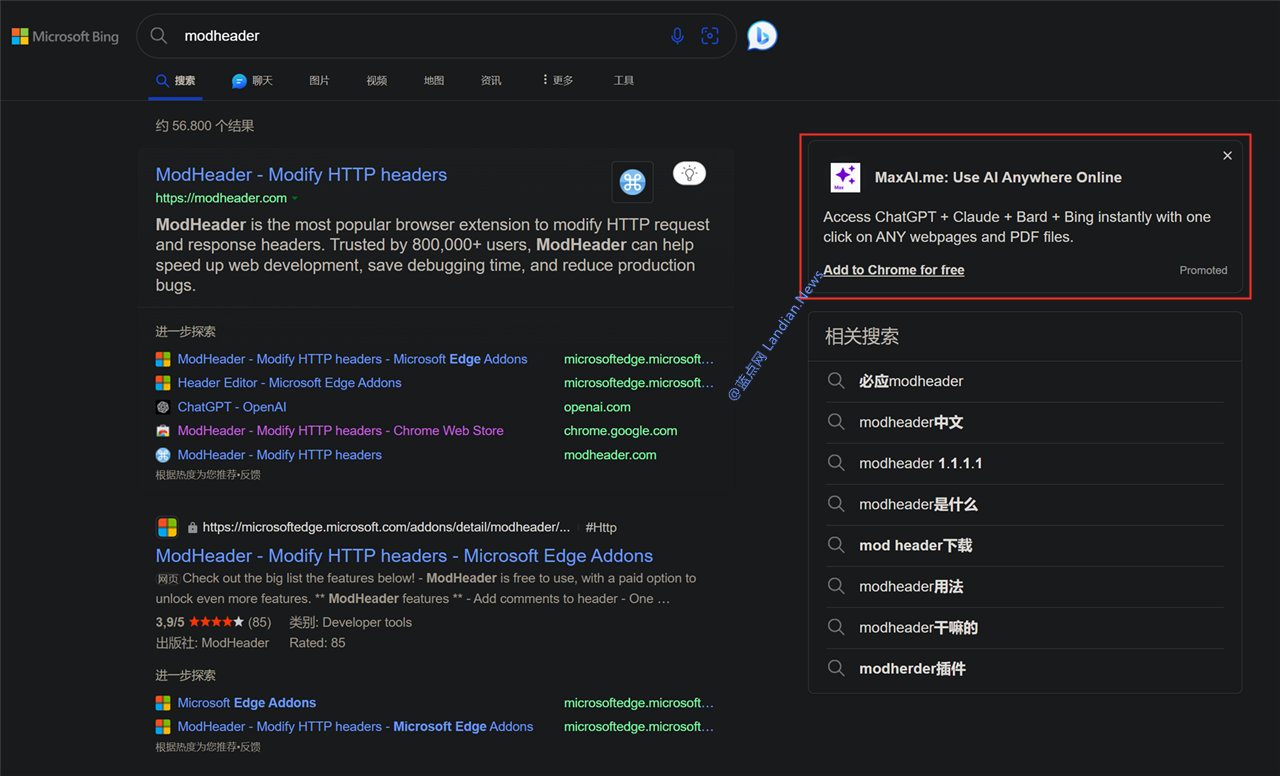Open the 视频 videos tab
This screenshot has width=1280, height=776.
[376, 80]
